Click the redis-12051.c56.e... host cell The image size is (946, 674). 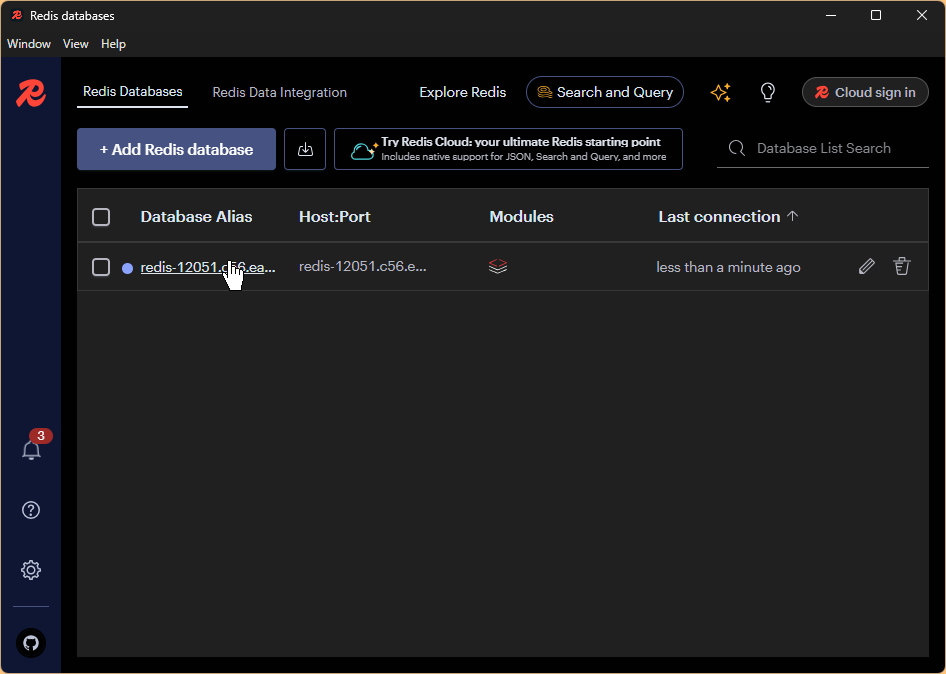(363, 266)
